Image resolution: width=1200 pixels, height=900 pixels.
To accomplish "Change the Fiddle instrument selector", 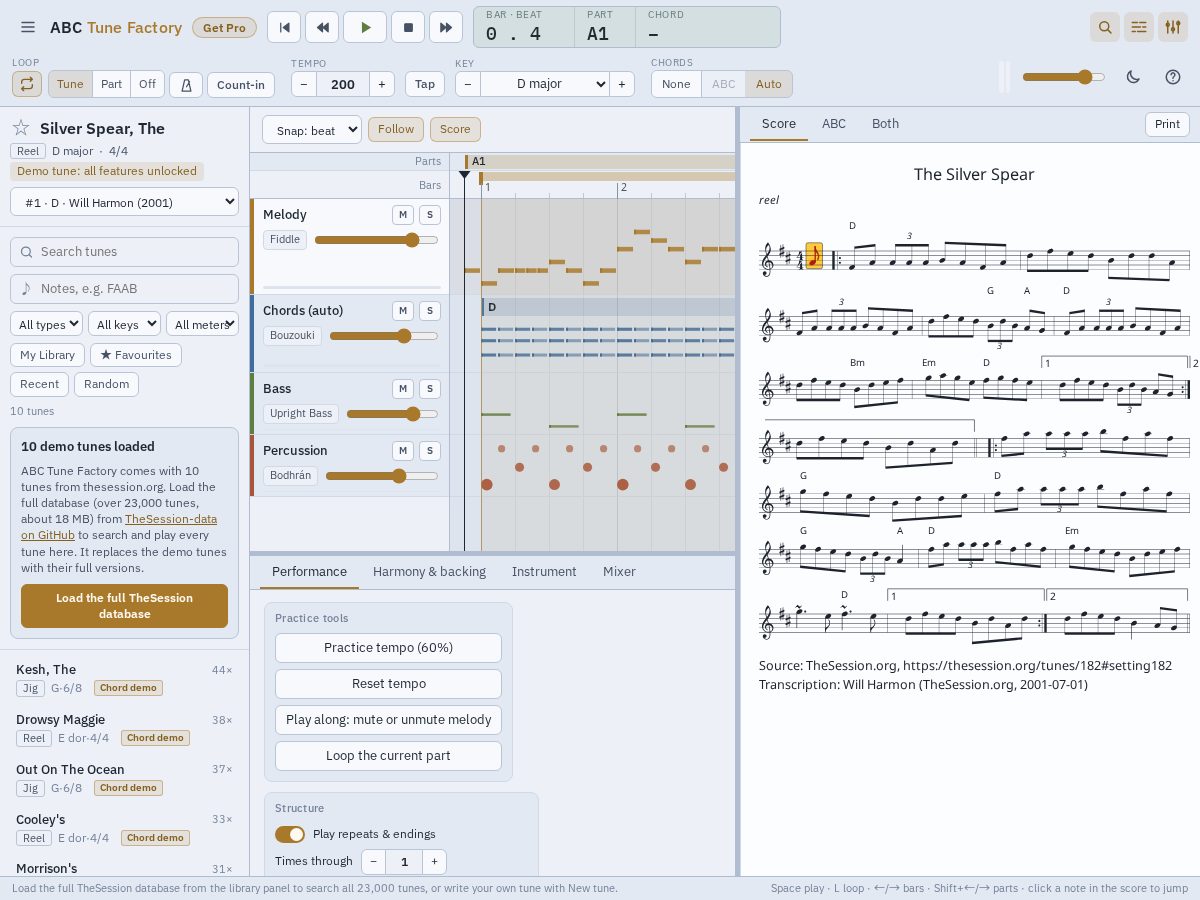I will pos(285,239).
